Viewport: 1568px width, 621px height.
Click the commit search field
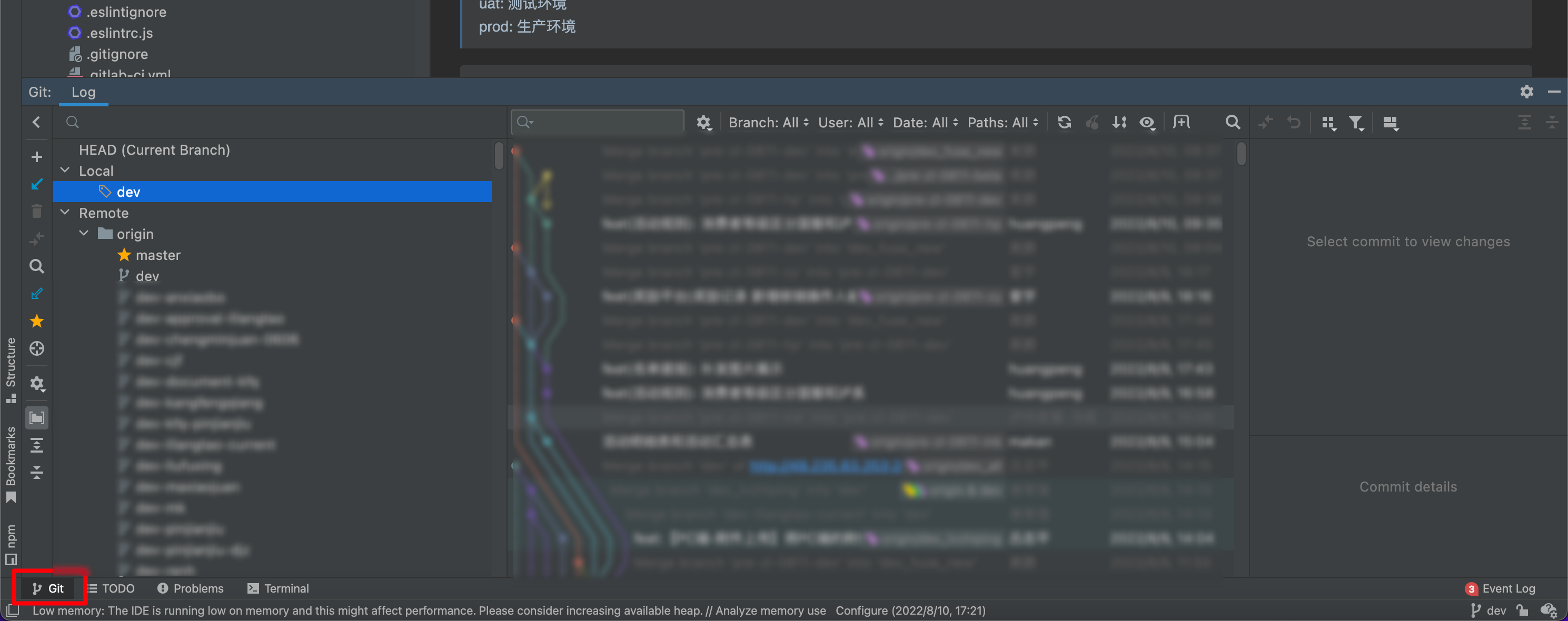(597, 122)
